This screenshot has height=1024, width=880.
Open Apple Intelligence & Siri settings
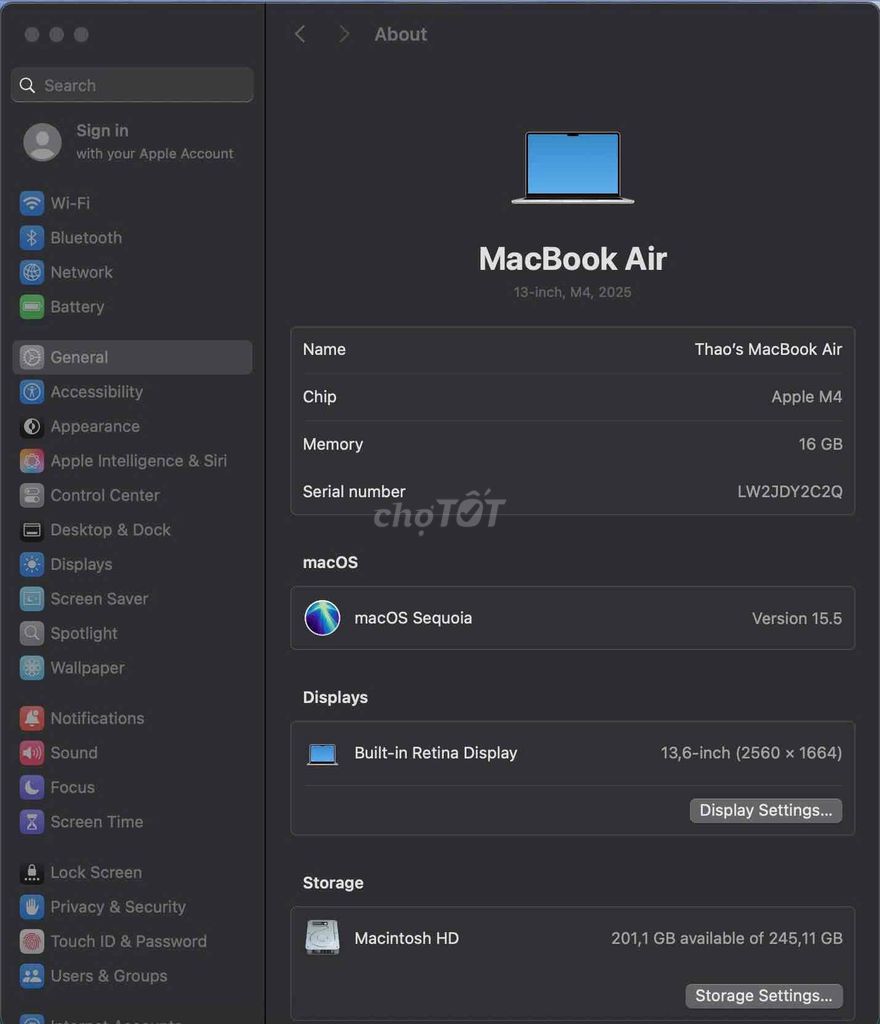click(x=31, y=461)
